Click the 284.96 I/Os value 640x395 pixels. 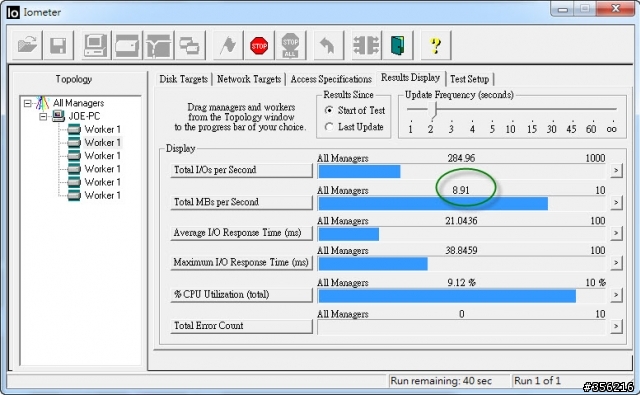click(461, 158)
